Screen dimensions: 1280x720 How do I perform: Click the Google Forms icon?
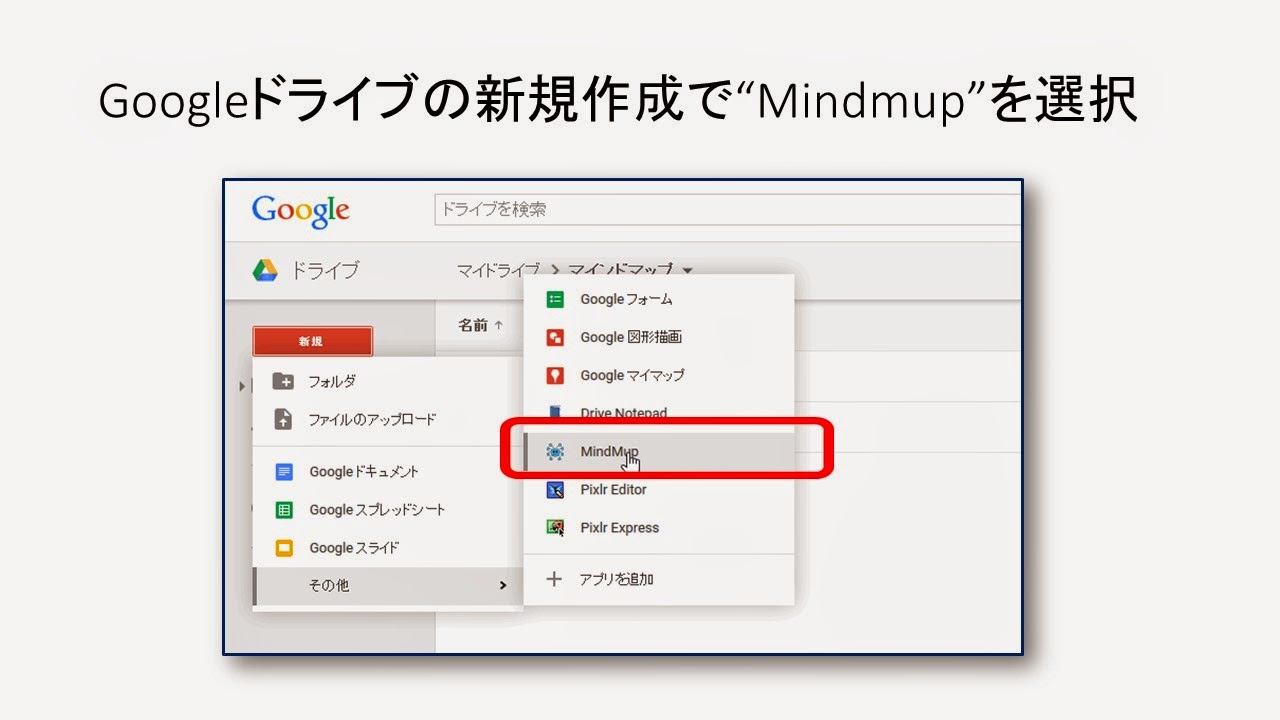pos(555,299)
